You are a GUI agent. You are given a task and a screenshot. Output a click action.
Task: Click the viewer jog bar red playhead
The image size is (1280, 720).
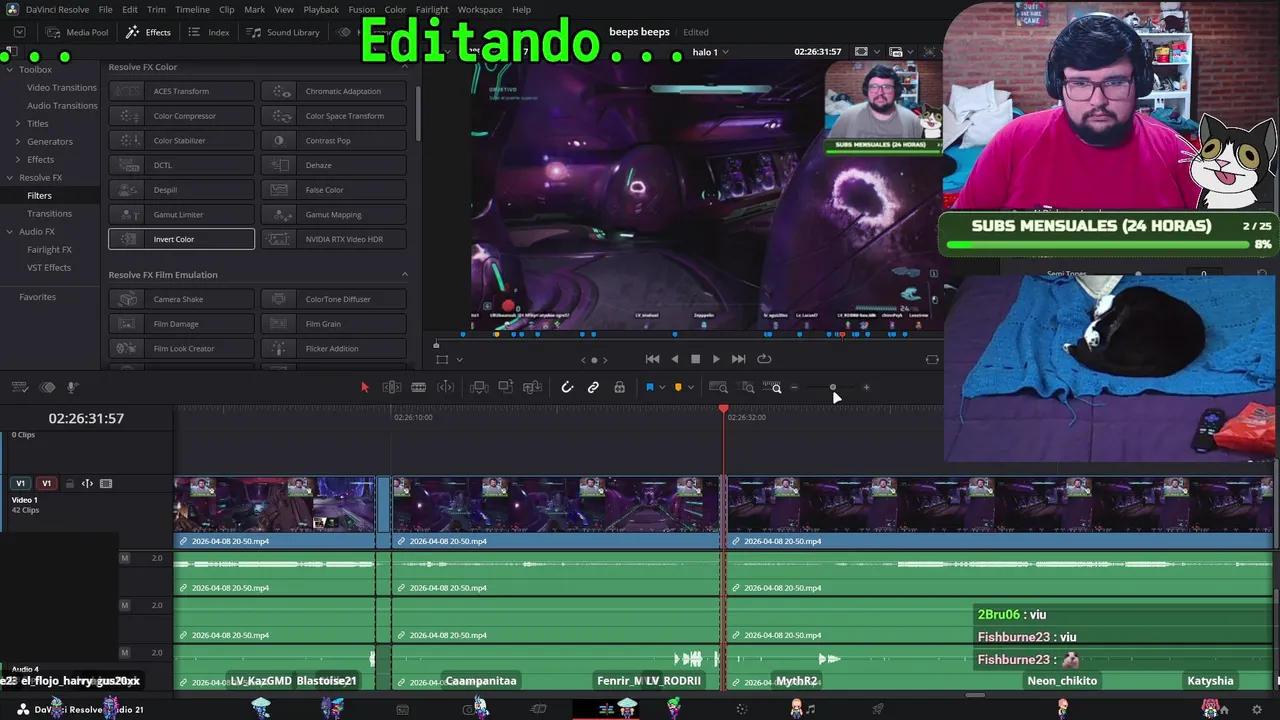[842, 335]
